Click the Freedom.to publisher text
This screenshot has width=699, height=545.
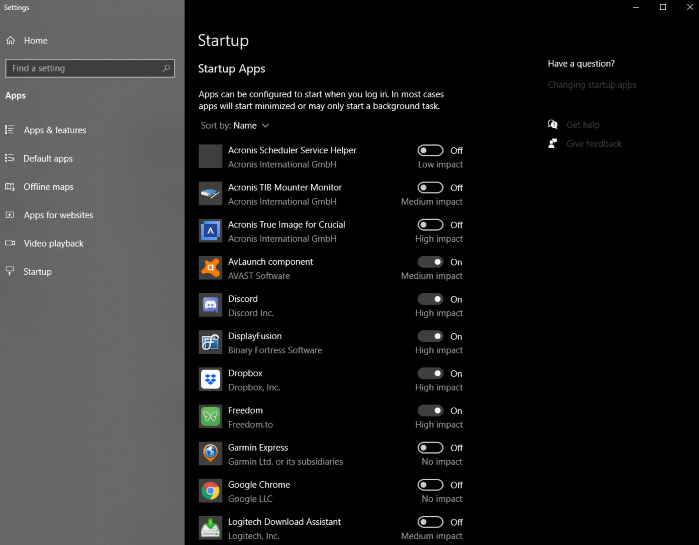250,424
